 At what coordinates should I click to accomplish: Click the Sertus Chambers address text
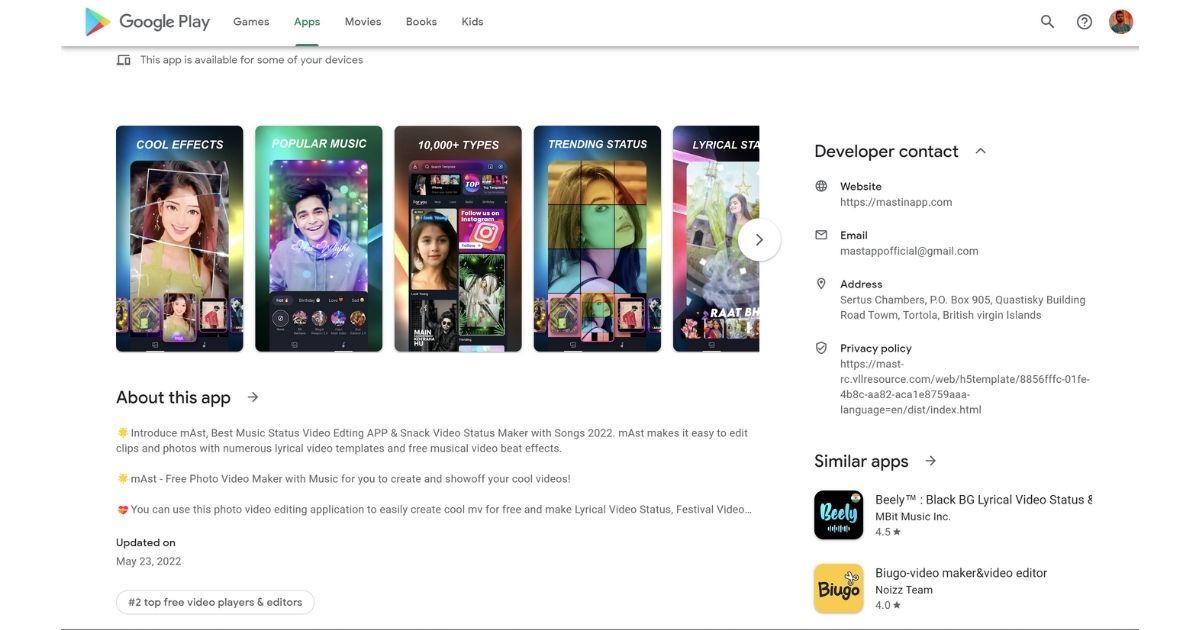(962, 307)
